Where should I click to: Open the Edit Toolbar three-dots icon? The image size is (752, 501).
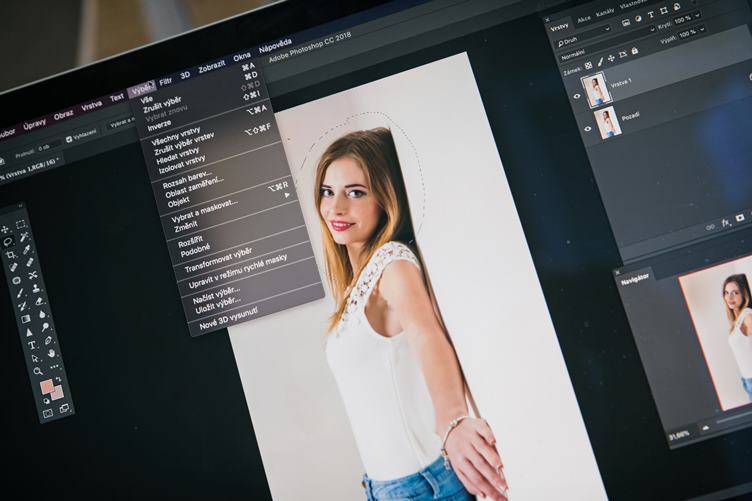[54, 367]
